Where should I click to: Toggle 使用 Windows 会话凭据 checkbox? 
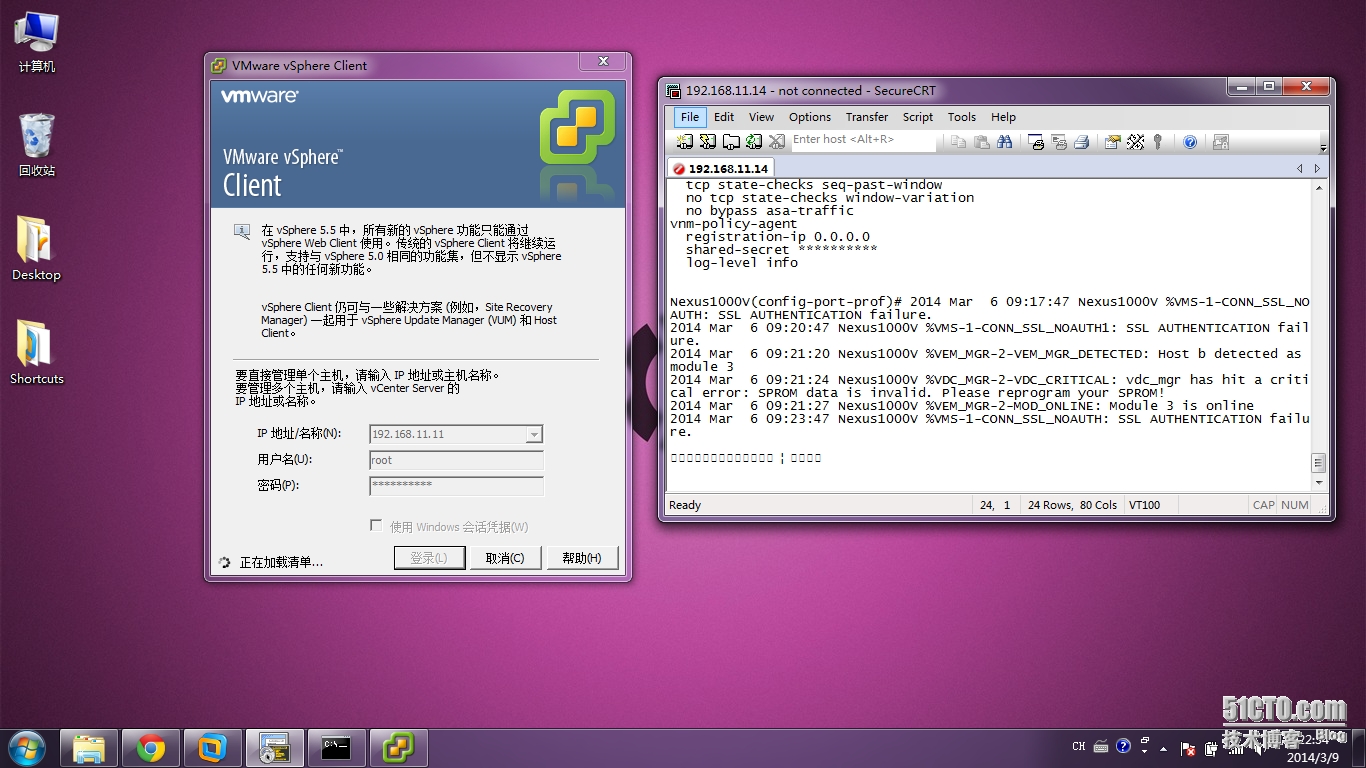[376, 526]
